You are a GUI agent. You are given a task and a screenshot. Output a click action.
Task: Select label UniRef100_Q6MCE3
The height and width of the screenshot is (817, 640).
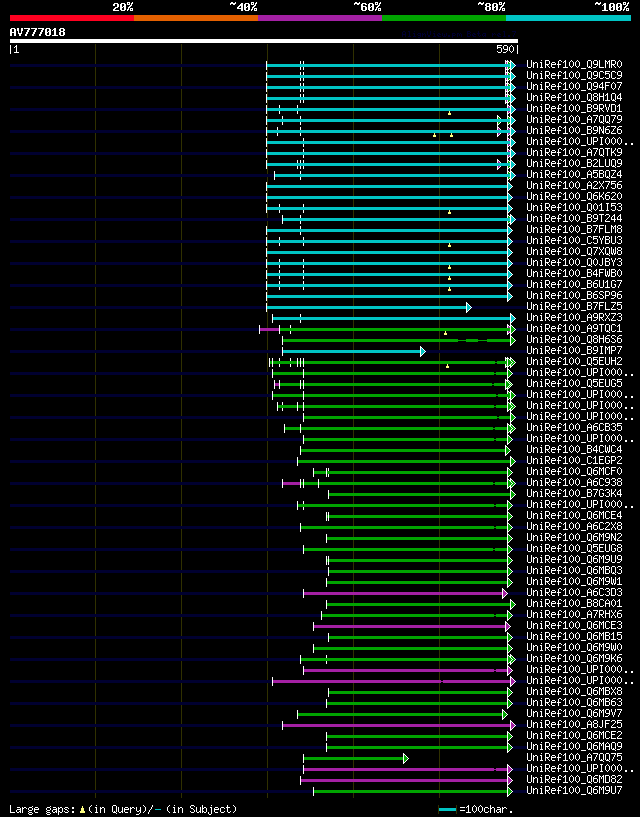pos(574,626)
